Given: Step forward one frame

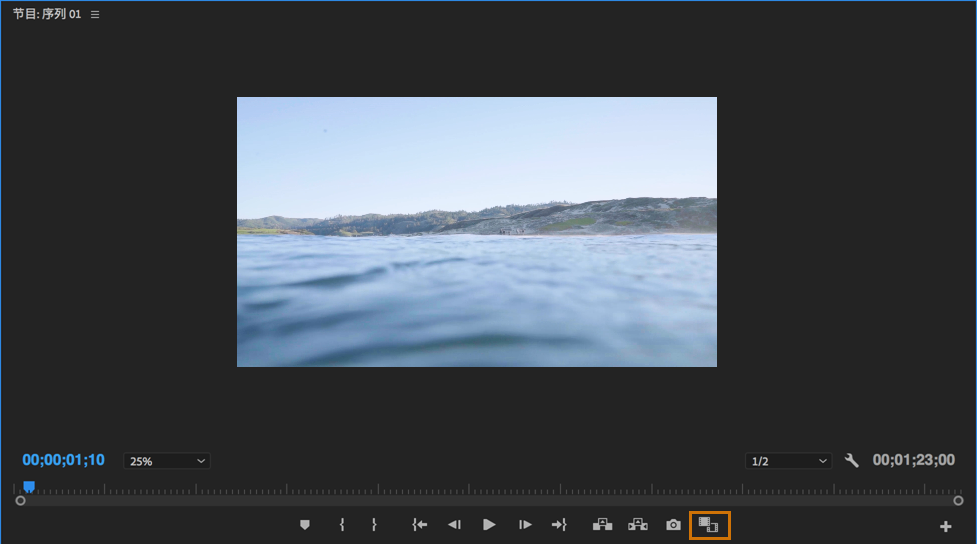Looking at the screenshot, I should 525,525.
